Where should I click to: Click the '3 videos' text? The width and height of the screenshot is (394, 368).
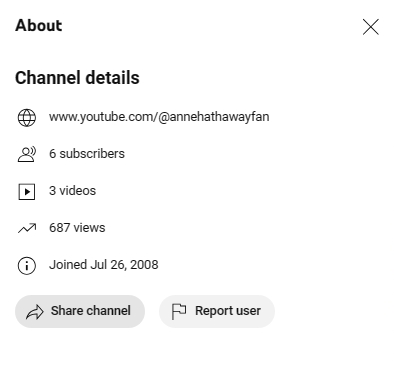click(73, 191)
